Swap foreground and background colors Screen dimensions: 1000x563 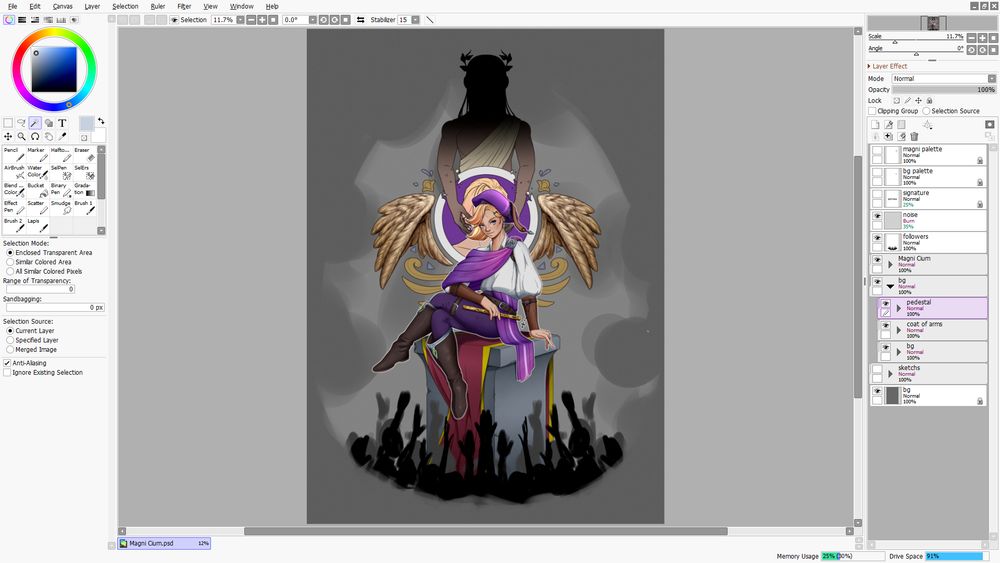pos(101,121)
